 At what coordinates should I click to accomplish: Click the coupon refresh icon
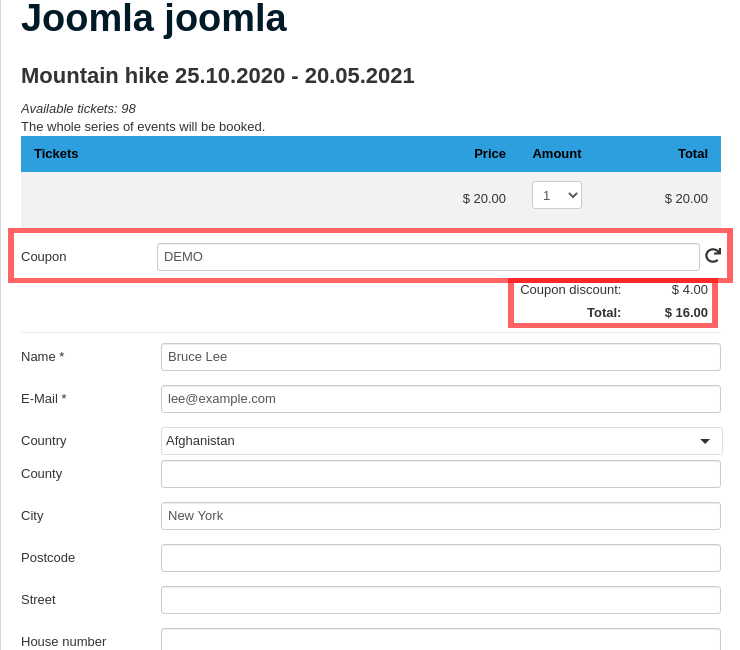click(x=713, y=256)
